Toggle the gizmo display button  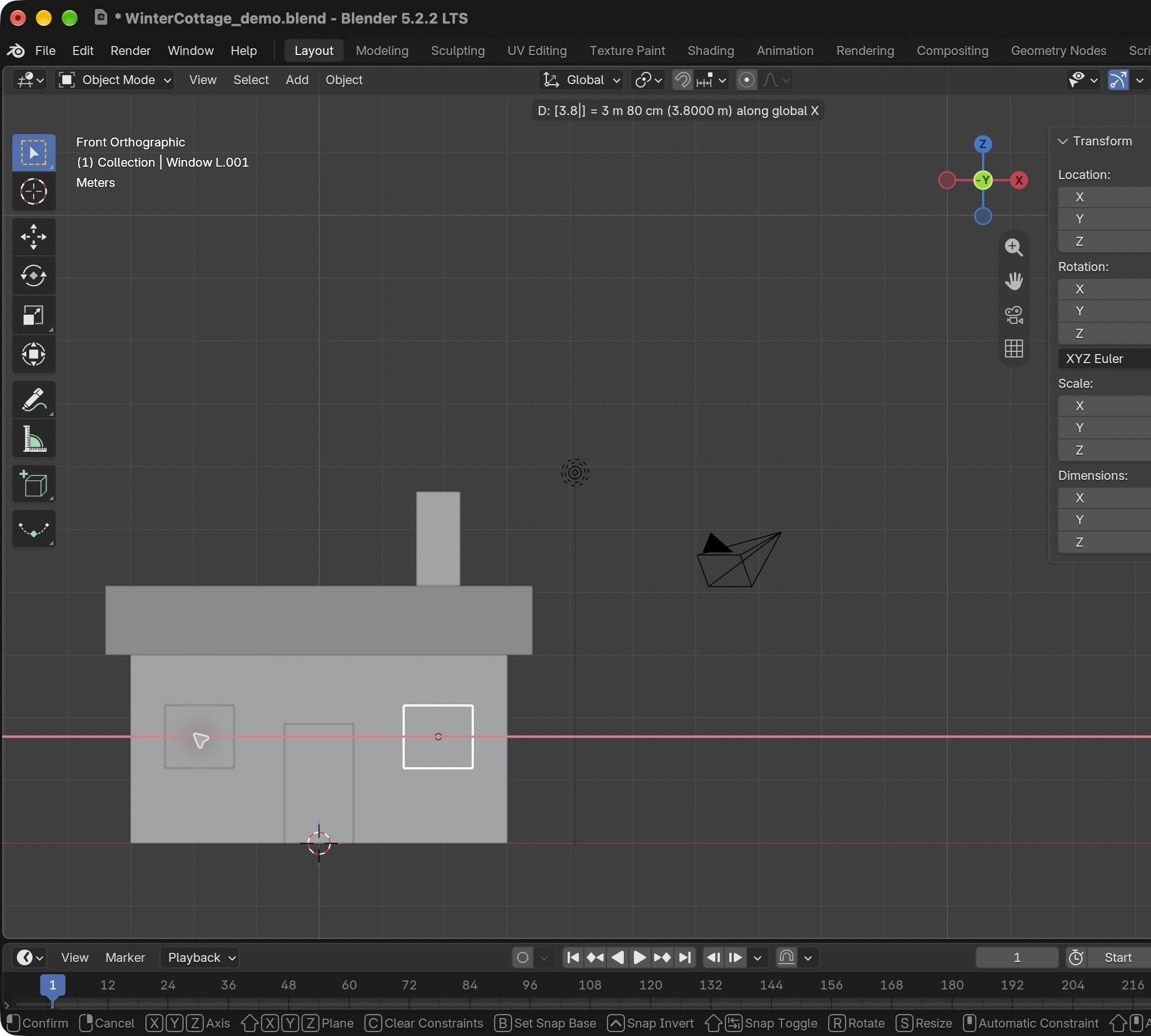(x=1118, y=80)
